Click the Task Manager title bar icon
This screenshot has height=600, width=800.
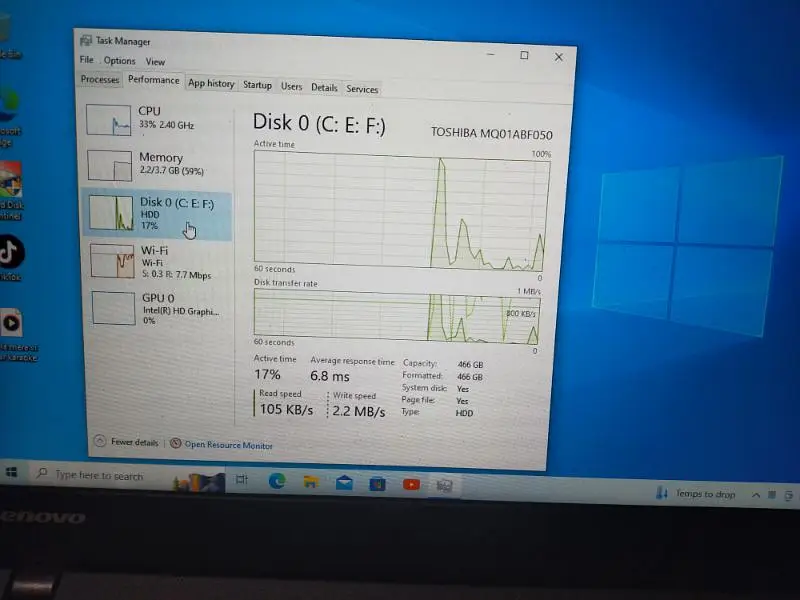tap(86, 40)
